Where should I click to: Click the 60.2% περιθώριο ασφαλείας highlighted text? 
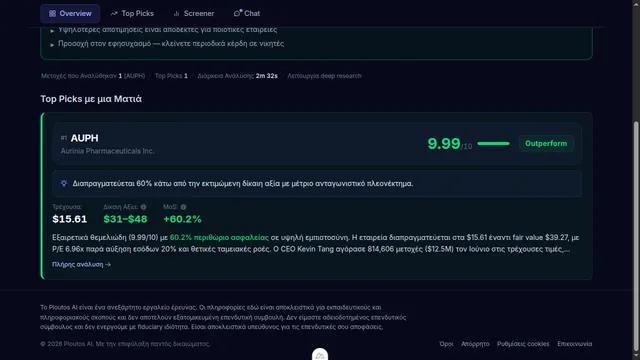[x=219, y=238]
